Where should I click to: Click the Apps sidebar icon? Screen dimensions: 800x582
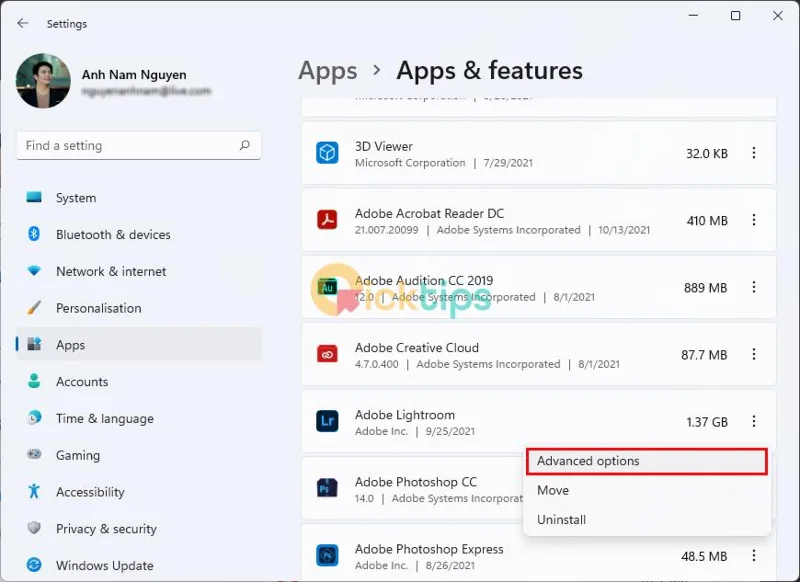coord(34,344)
